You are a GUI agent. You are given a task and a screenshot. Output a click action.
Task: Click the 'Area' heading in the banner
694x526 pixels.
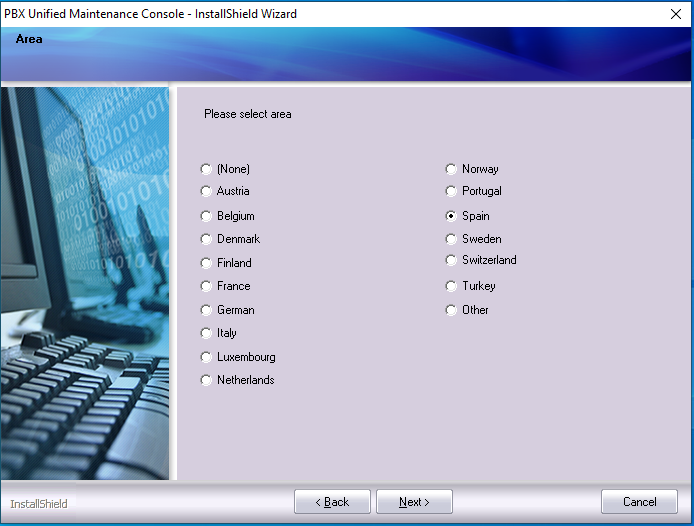29,39
